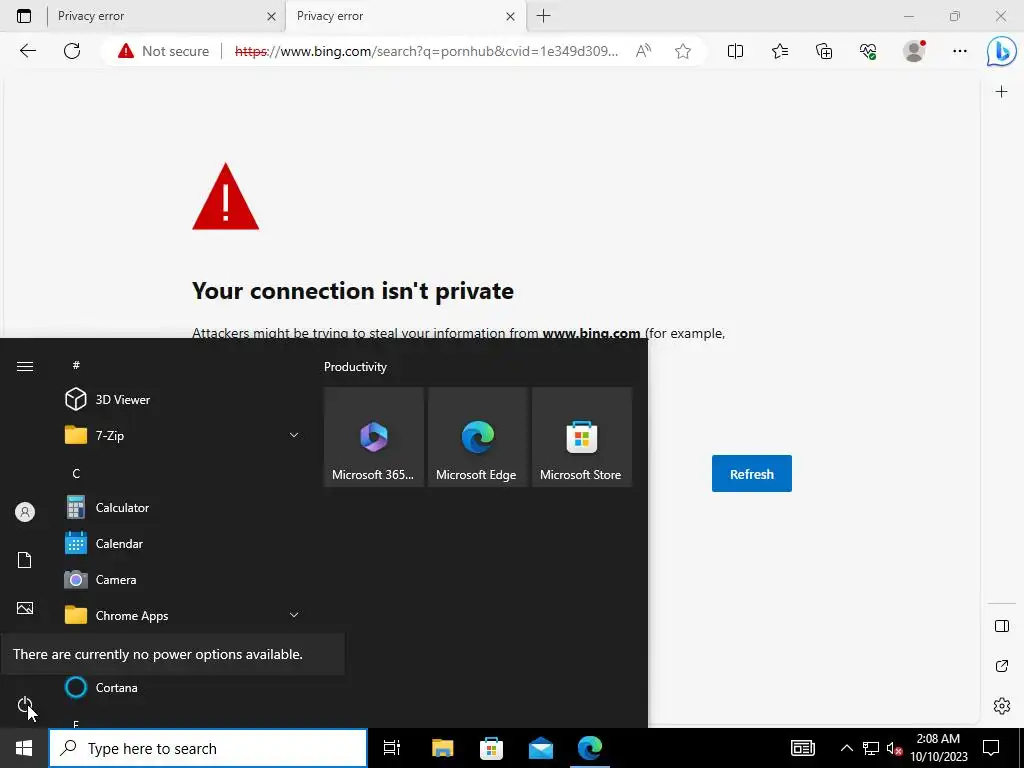Open Pictures icon in Start rail
The height and width of the screenshot is (768, 1024).
[25, 608]
